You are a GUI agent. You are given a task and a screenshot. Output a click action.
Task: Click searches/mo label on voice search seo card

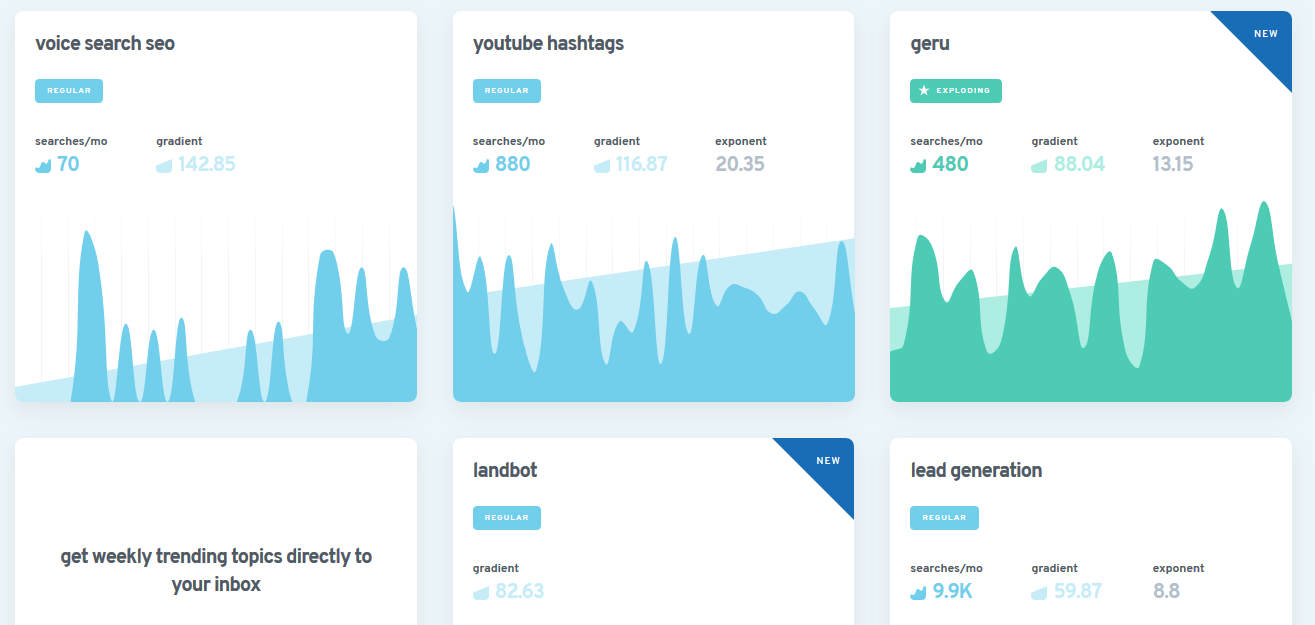click(x=71, y=141)
